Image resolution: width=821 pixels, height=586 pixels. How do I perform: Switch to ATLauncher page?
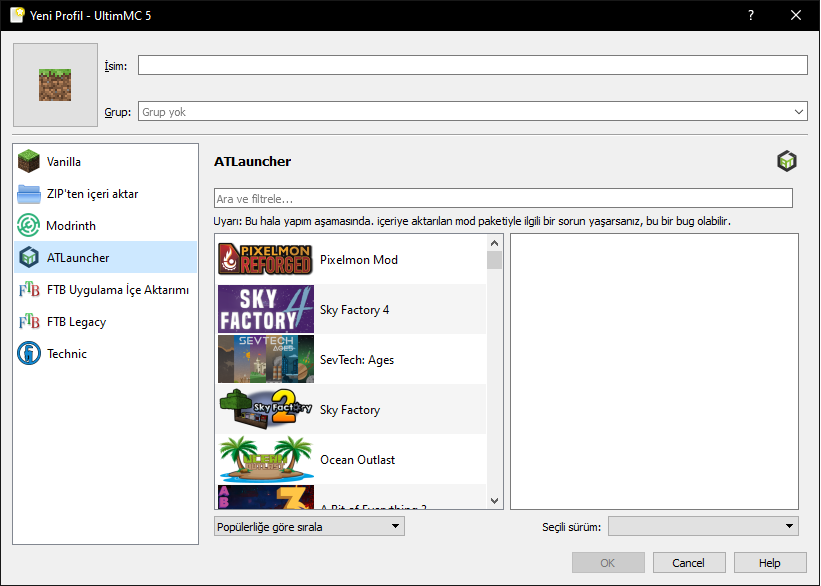click(106, 258)
